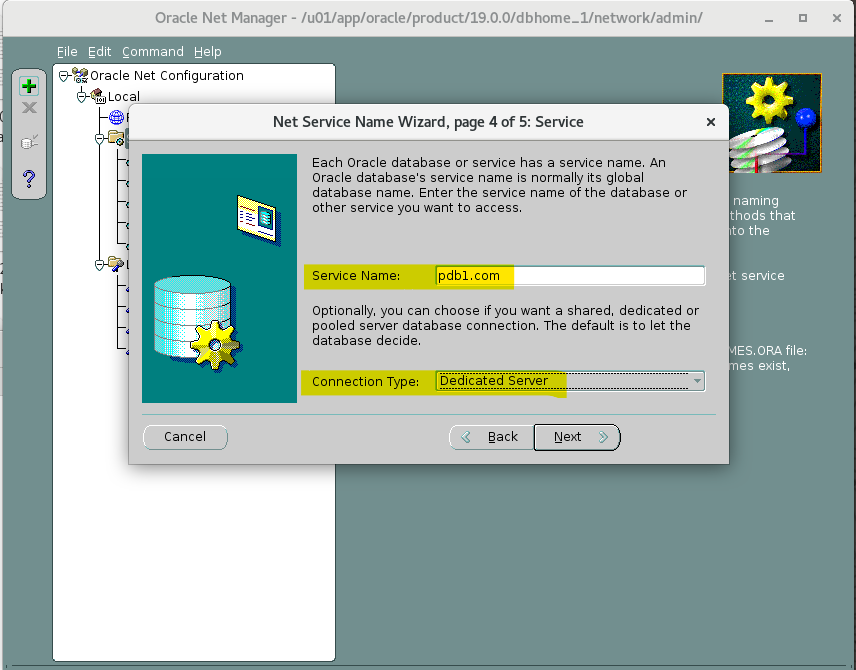
Task: Click the gray X Delete icon
Action: [x=29, y=108]
